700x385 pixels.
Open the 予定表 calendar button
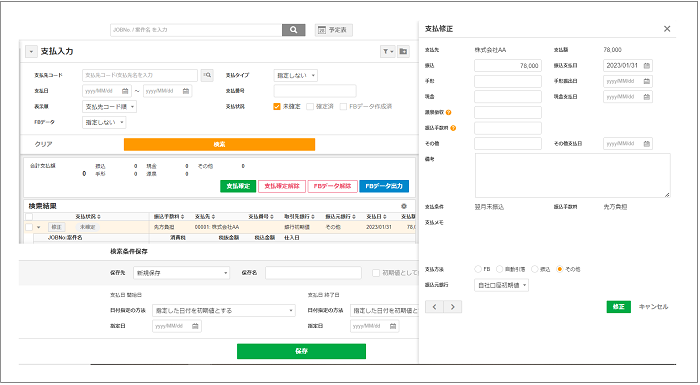pyautogui.click(x=333, y=30)
